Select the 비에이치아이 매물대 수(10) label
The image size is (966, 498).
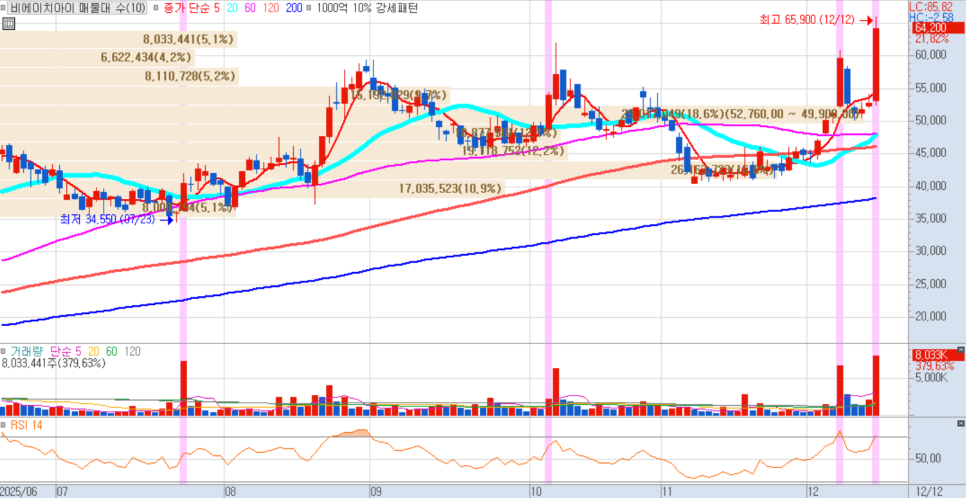pyautogui.click(x=77, y=8)
